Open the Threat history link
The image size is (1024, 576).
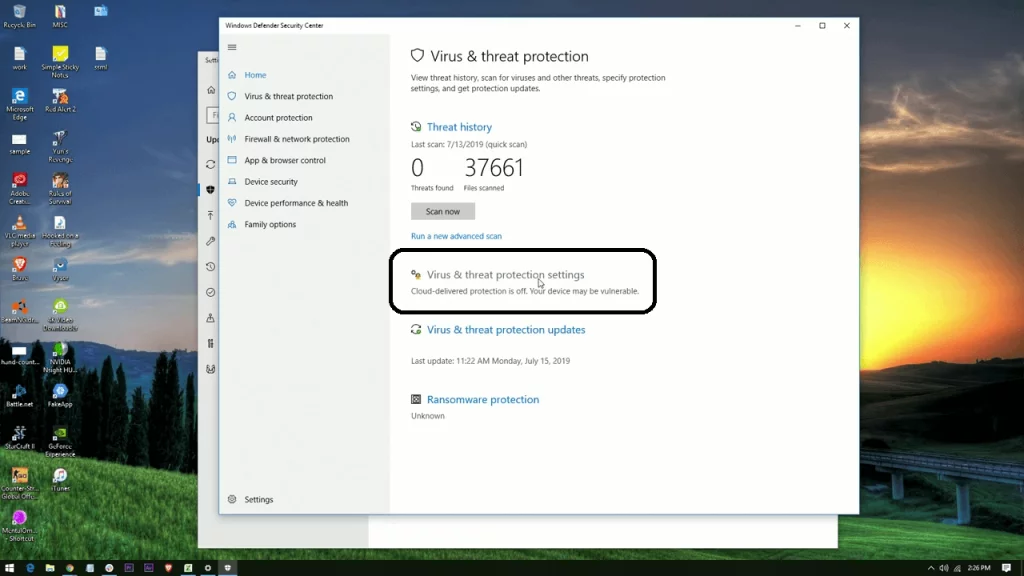pos(459,126)
